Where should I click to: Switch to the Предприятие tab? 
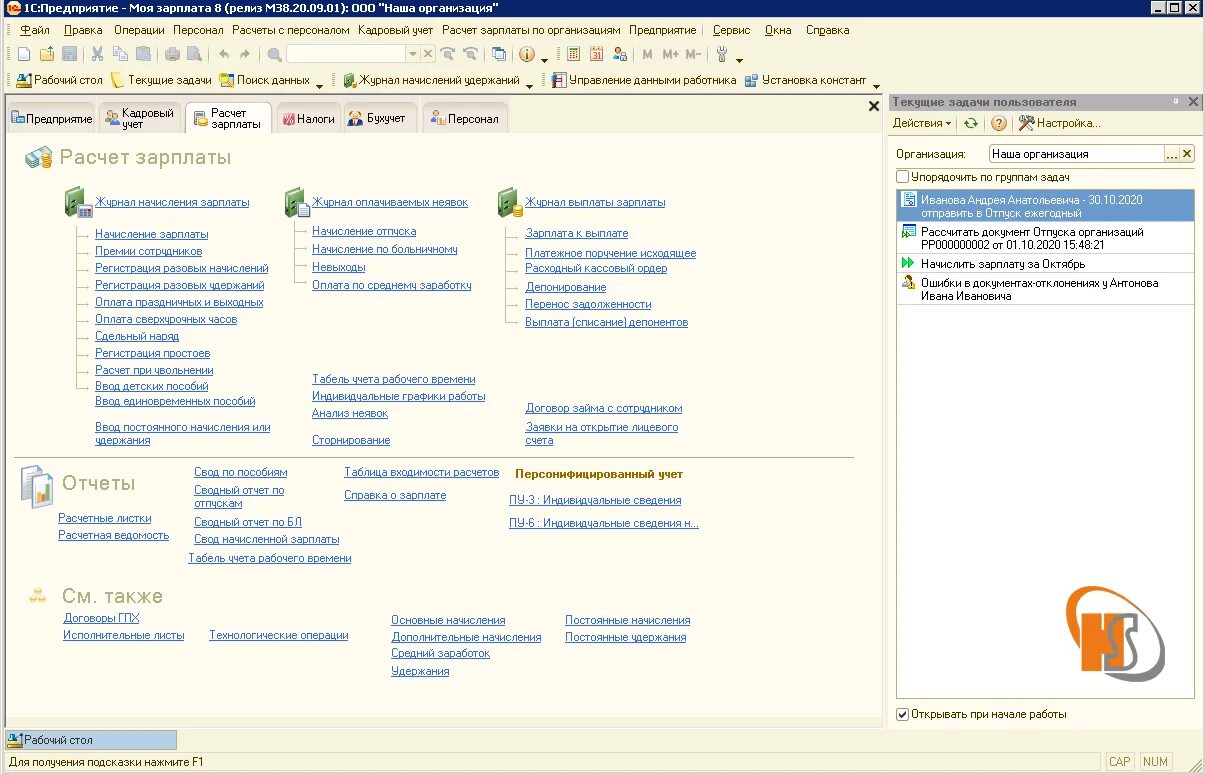point(51,118)
